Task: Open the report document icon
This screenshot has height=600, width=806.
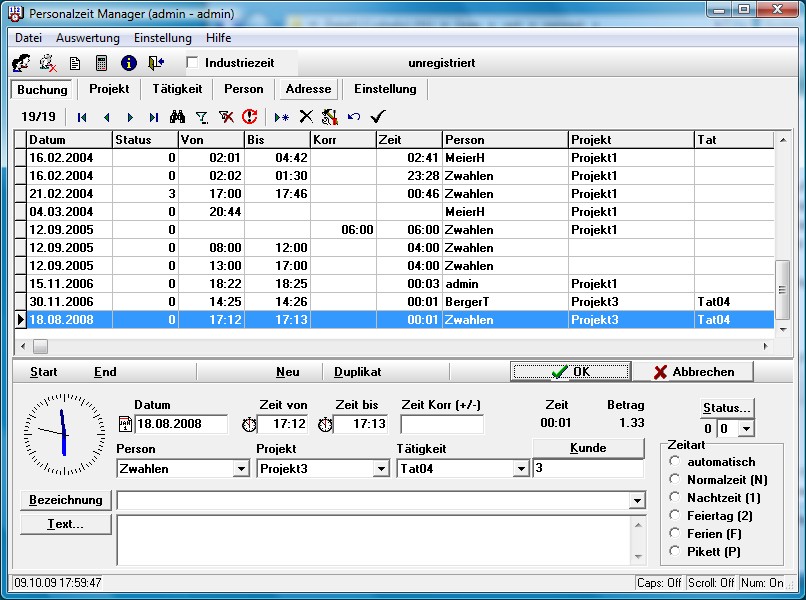Action: point(75,64)
